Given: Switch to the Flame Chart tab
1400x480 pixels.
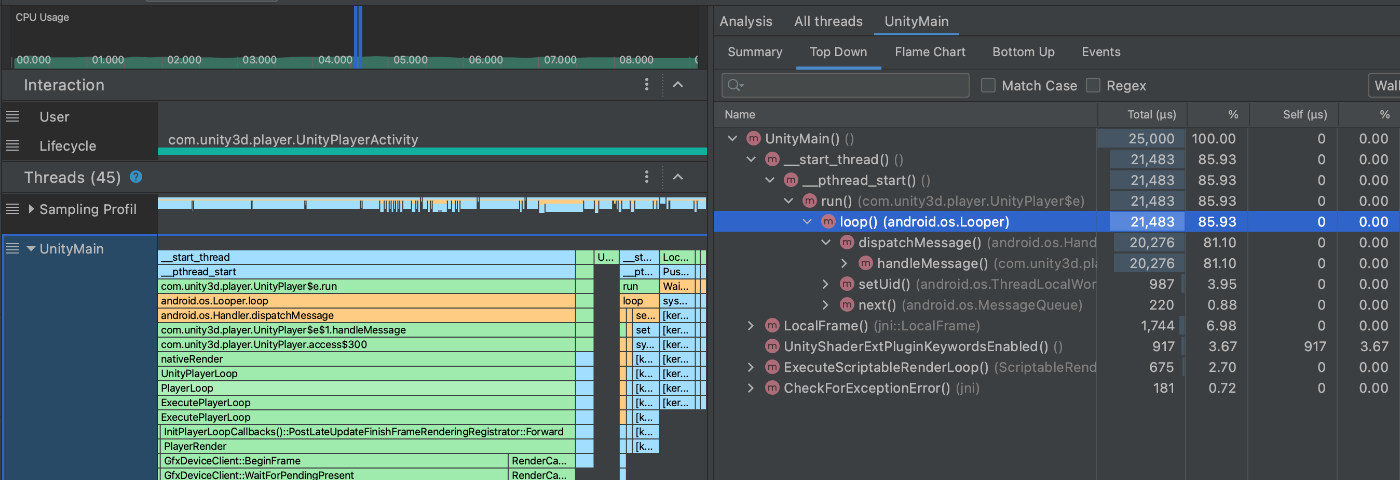Looking at the screenshot, I should (x=930, y=52).
